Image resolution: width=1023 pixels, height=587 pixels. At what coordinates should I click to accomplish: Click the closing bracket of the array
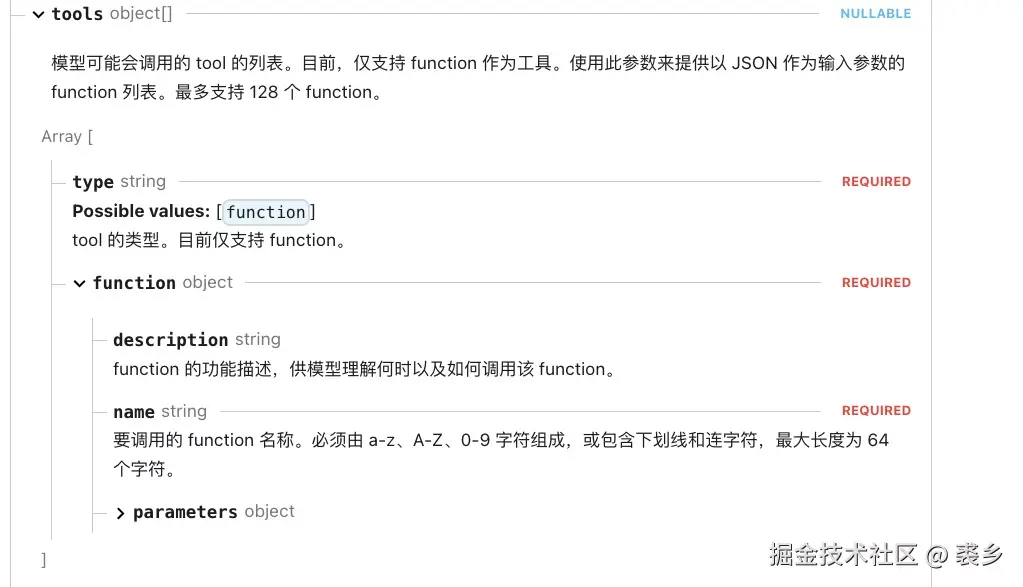43,560
